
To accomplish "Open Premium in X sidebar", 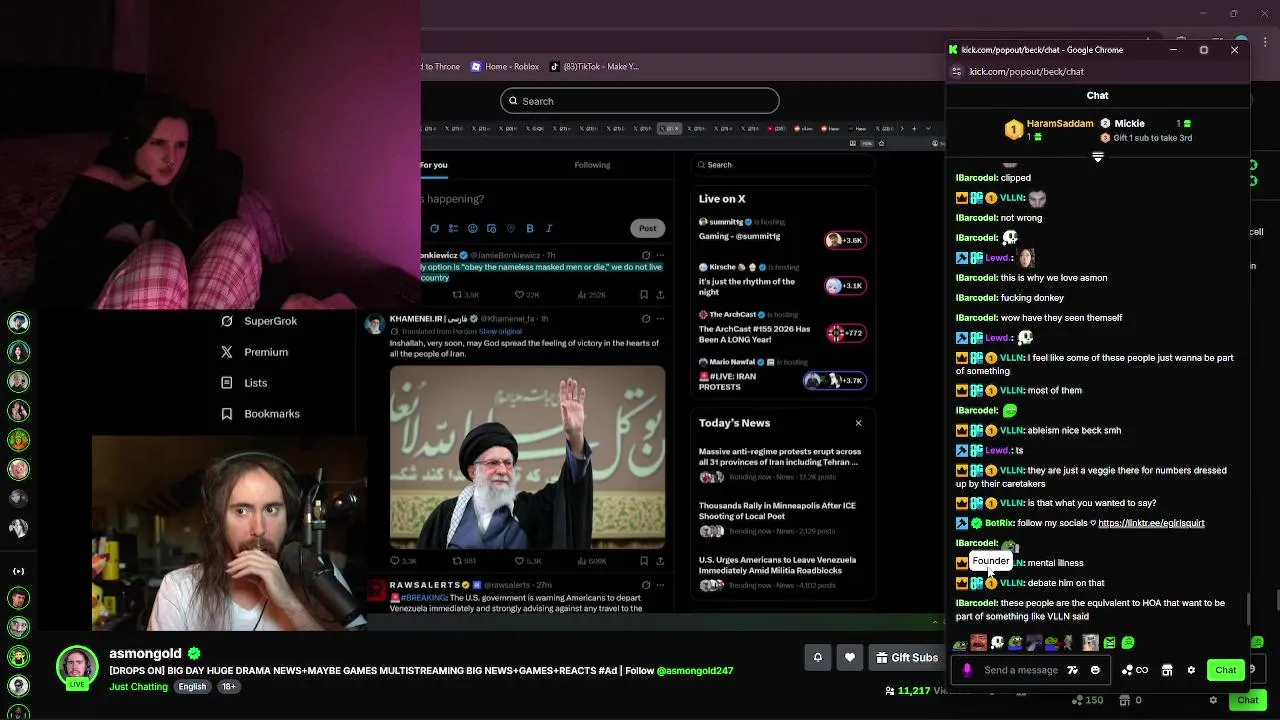I will 254,352.
